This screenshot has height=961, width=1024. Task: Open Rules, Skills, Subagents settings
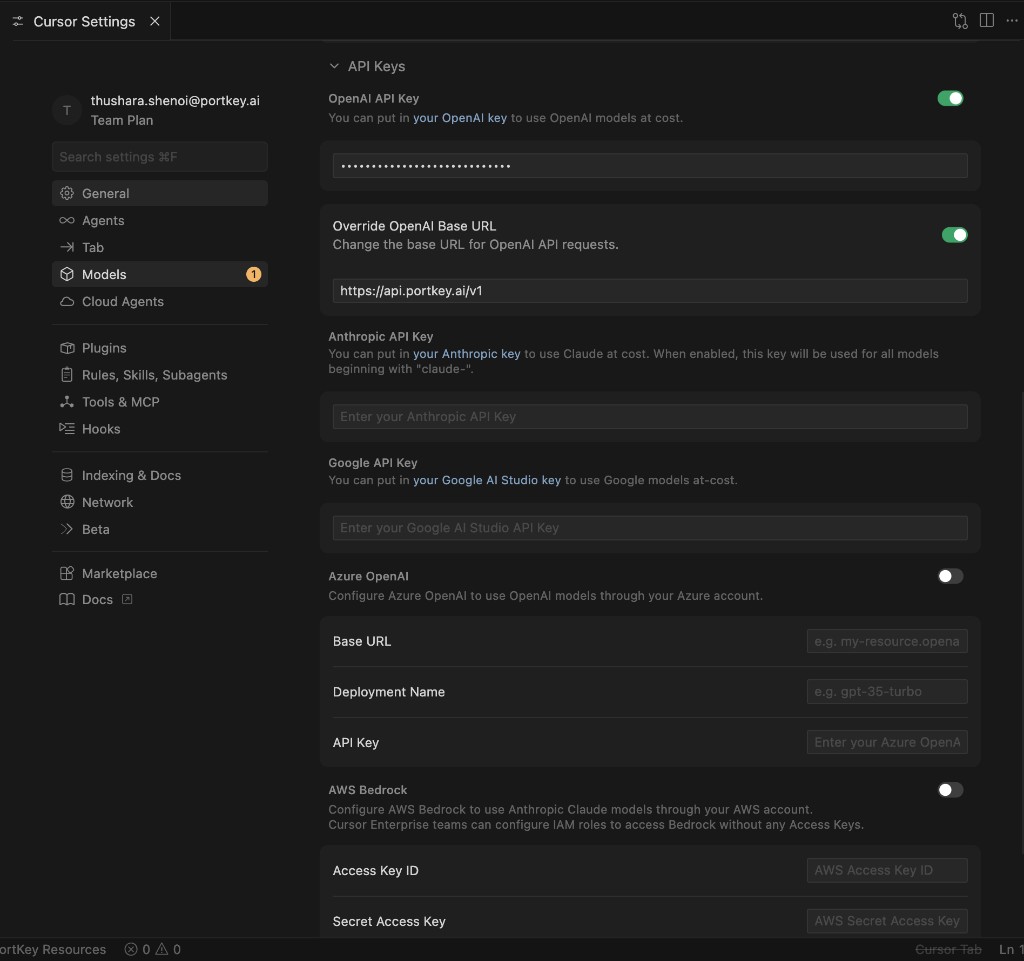point(160,375)
